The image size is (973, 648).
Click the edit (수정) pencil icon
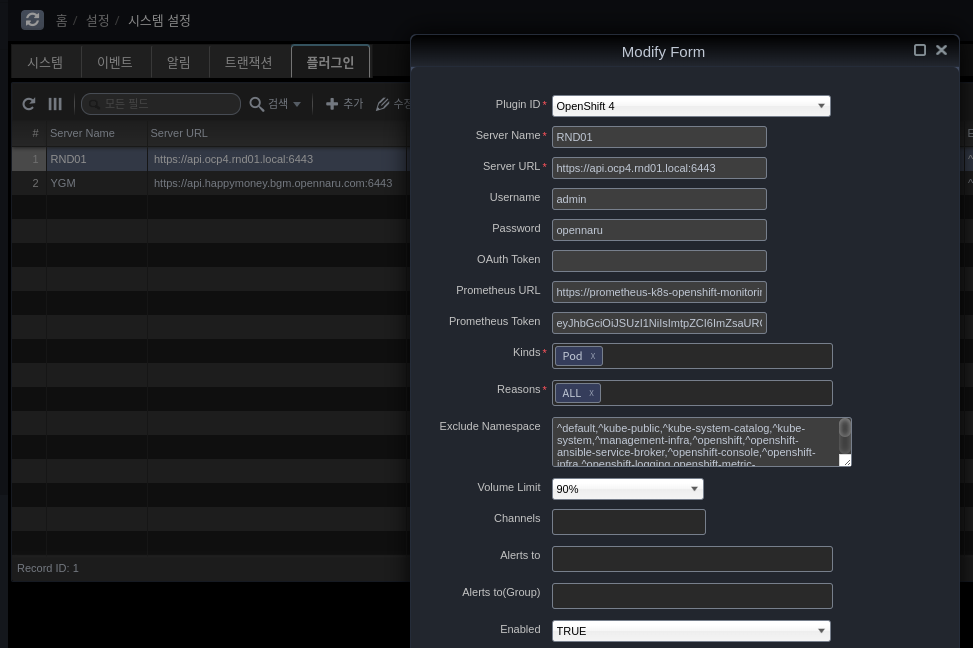point(383,104)
